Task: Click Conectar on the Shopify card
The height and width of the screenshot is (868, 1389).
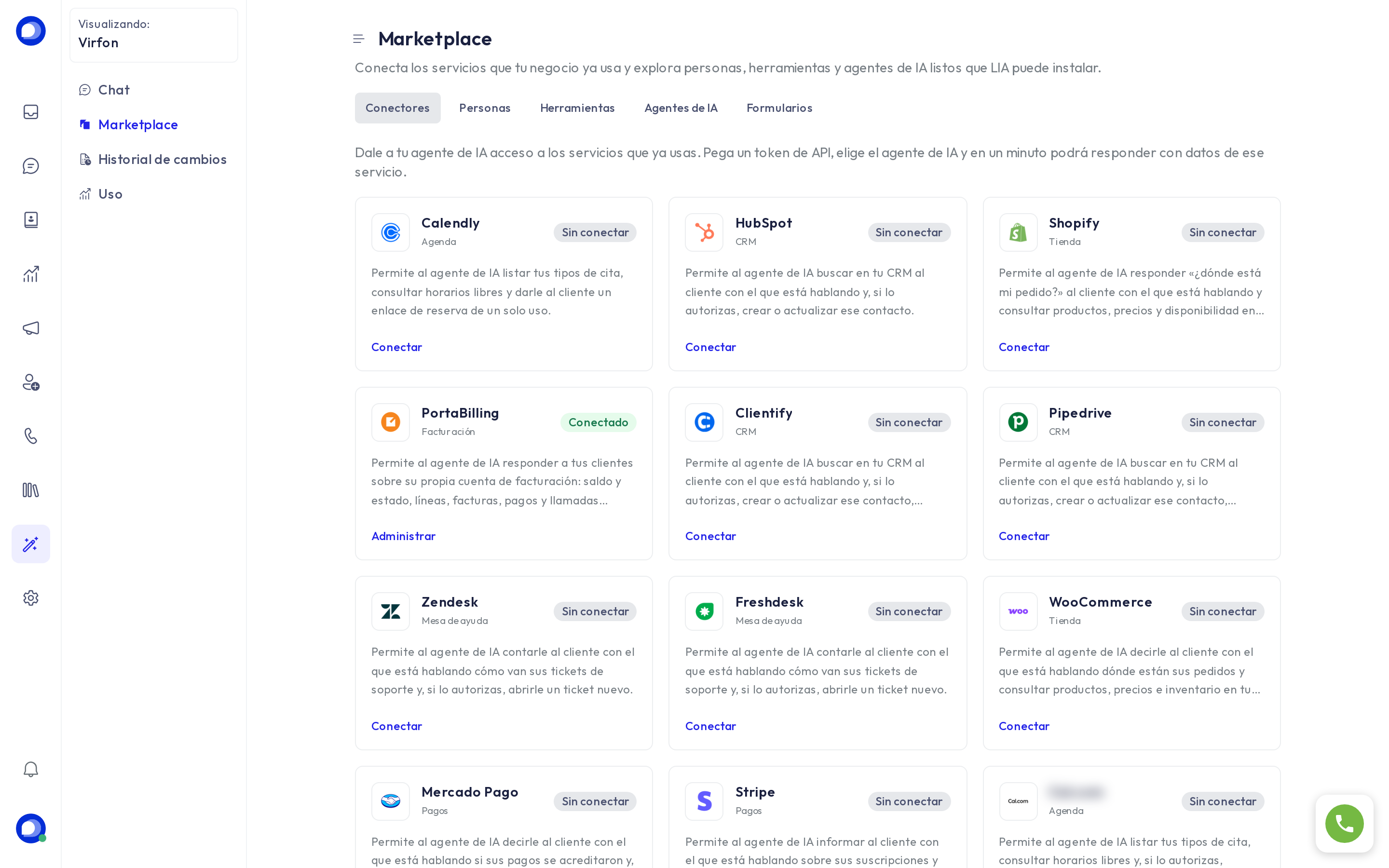Action: click(1023, 347)
